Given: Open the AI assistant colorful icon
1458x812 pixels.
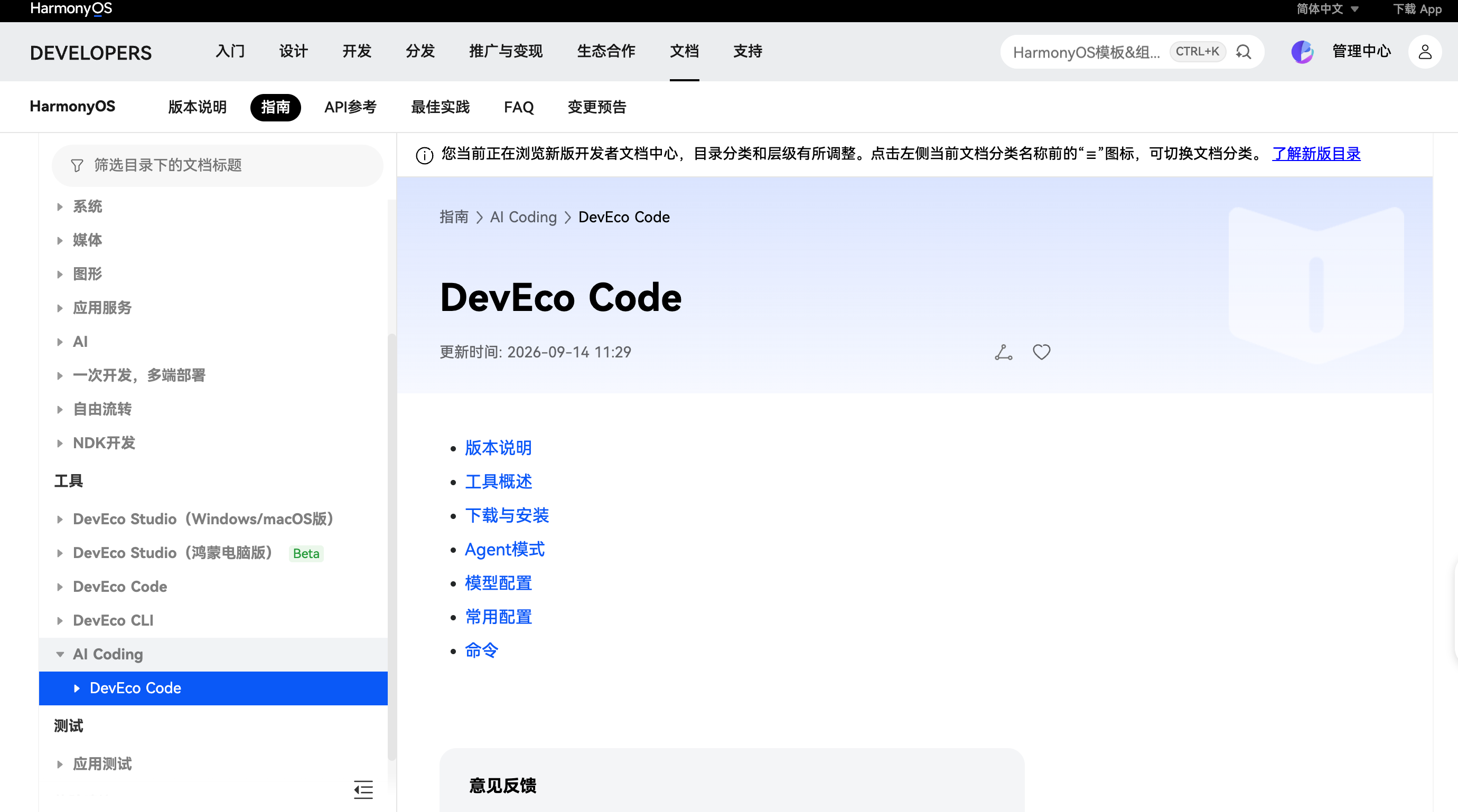Looking at the screenshot, I should (1302, 52).
